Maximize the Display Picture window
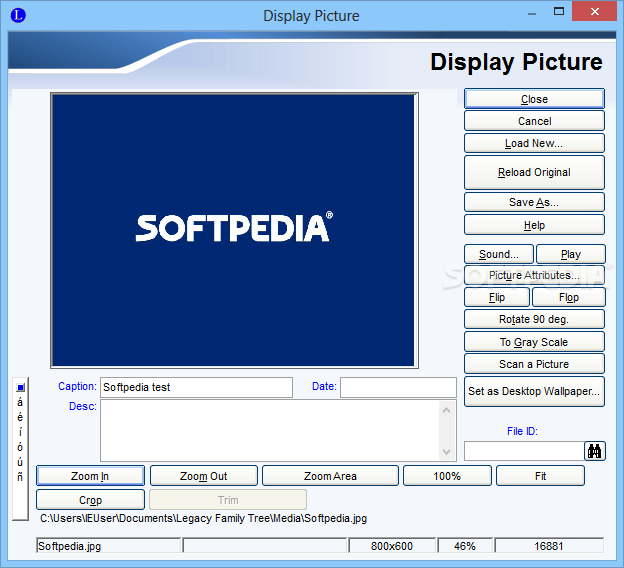The width and height of the screenshot is (624, 568). (x=559, y=12)
